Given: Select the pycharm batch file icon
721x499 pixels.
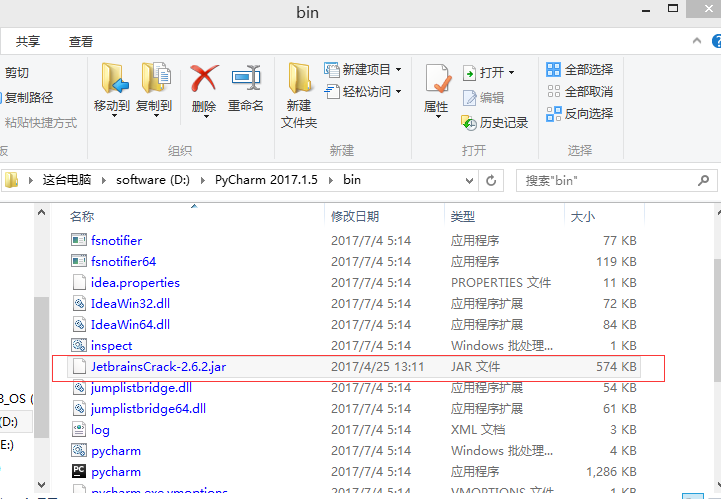Looking at the screenshot, I should [79, 450].
